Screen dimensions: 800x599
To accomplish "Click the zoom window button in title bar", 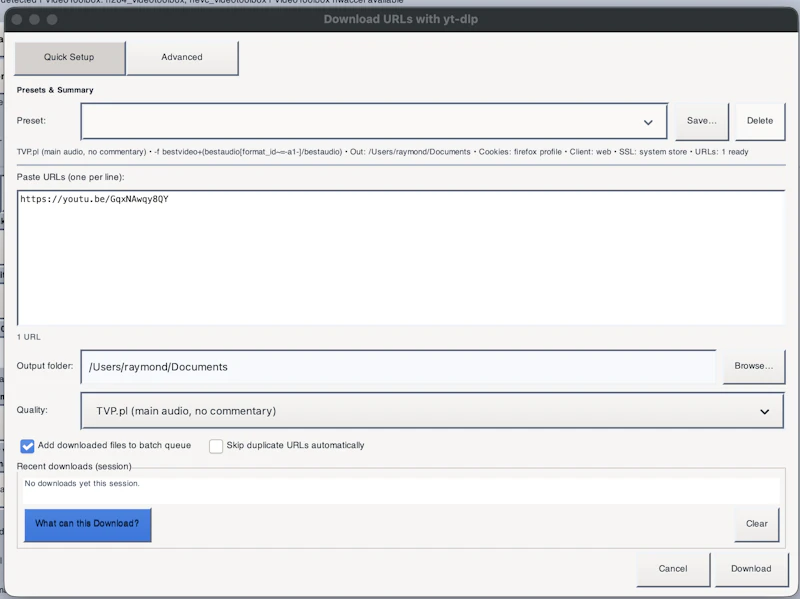I will [x=52, y=19].
